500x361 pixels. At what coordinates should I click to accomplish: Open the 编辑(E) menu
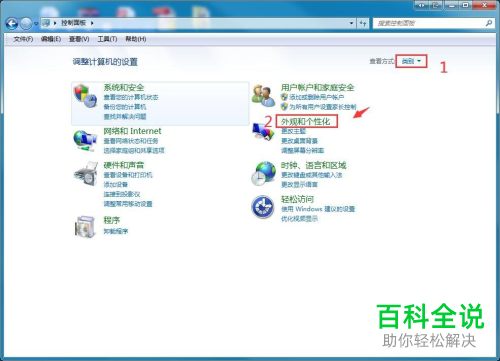[51, 39]
